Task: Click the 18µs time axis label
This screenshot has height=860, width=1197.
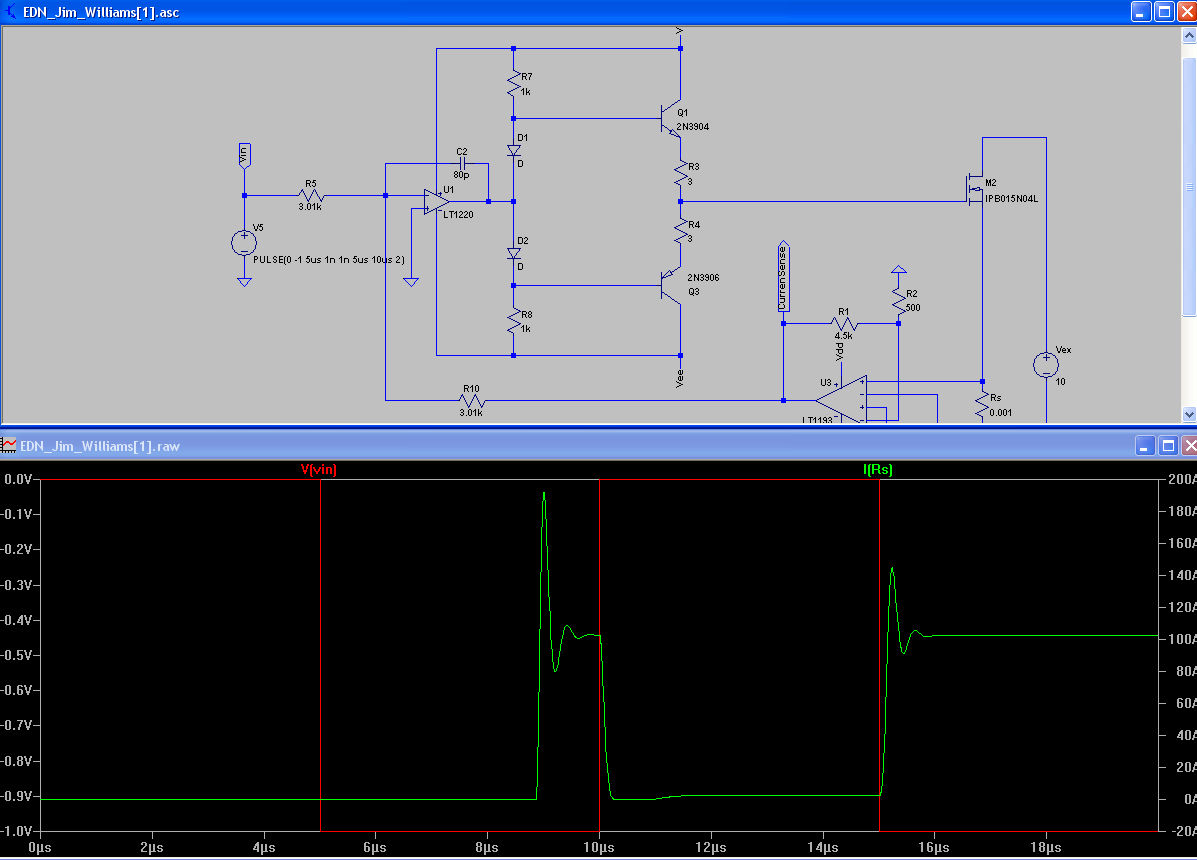Action: pos(1045,847)
